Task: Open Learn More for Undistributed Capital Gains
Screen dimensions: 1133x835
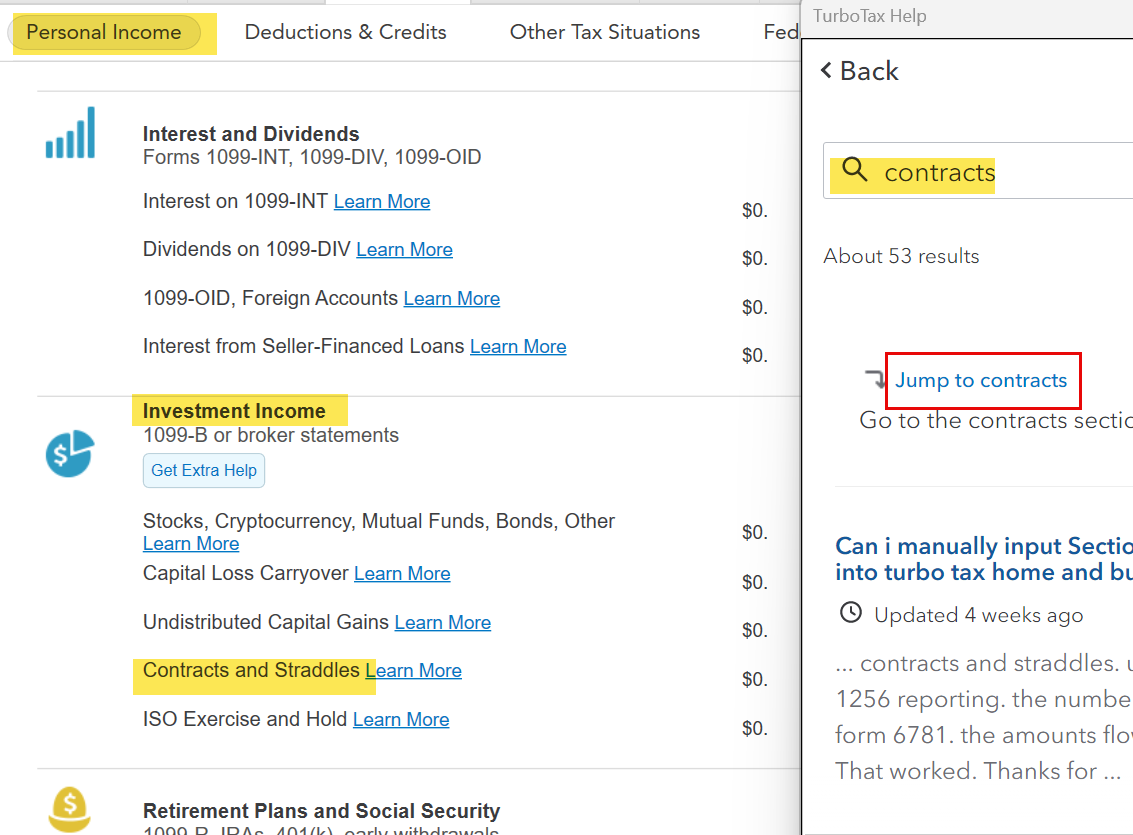Action: click(x=442, y=623)
